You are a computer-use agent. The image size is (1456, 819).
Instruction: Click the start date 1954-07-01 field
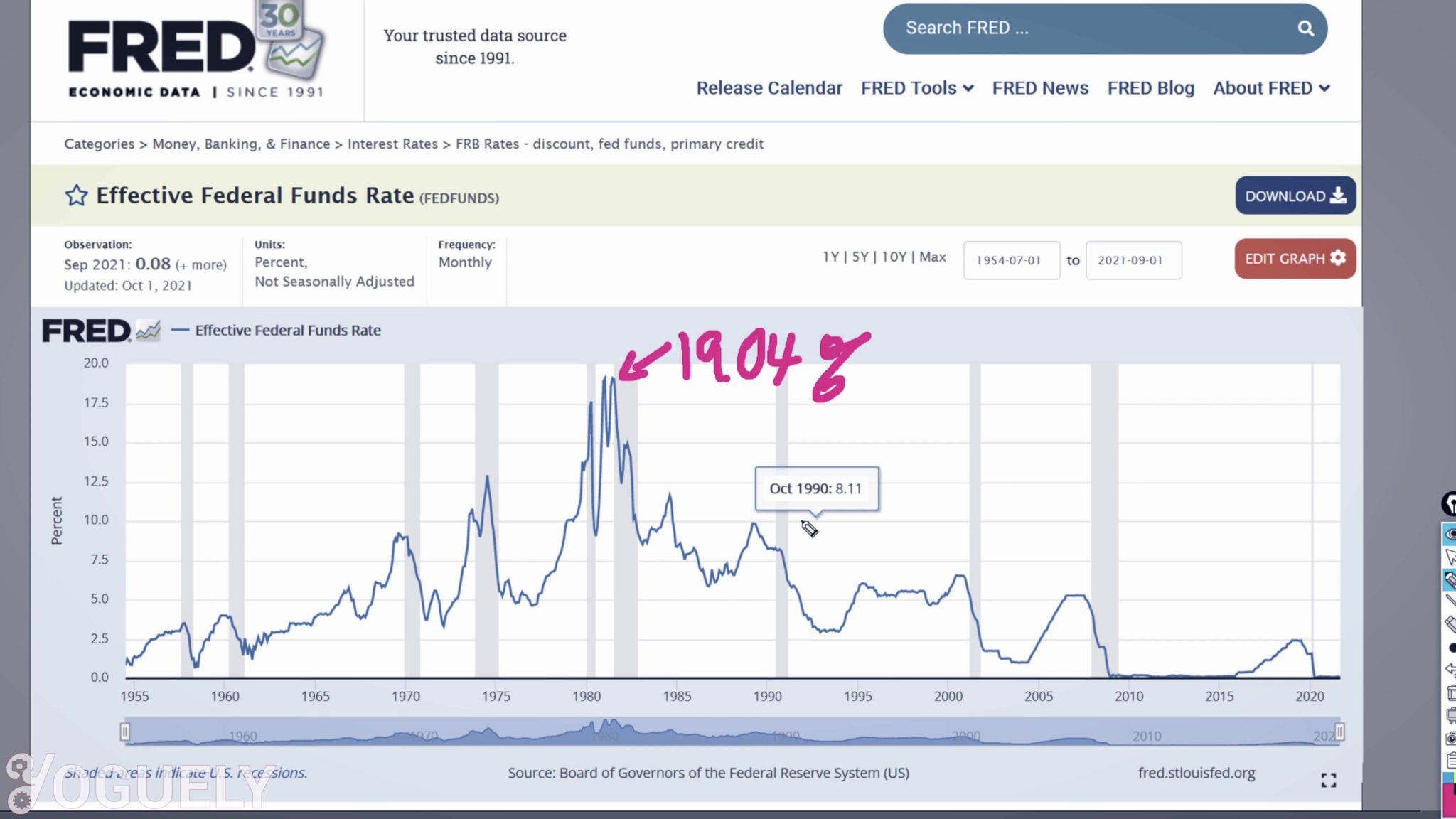click(x=1010, y=260)
